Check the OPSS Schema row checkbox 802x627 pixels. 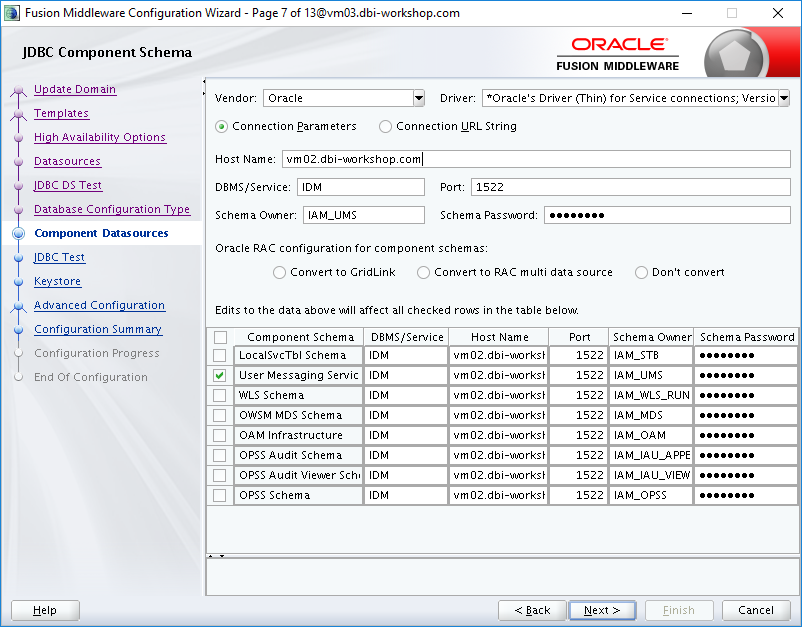220,495
